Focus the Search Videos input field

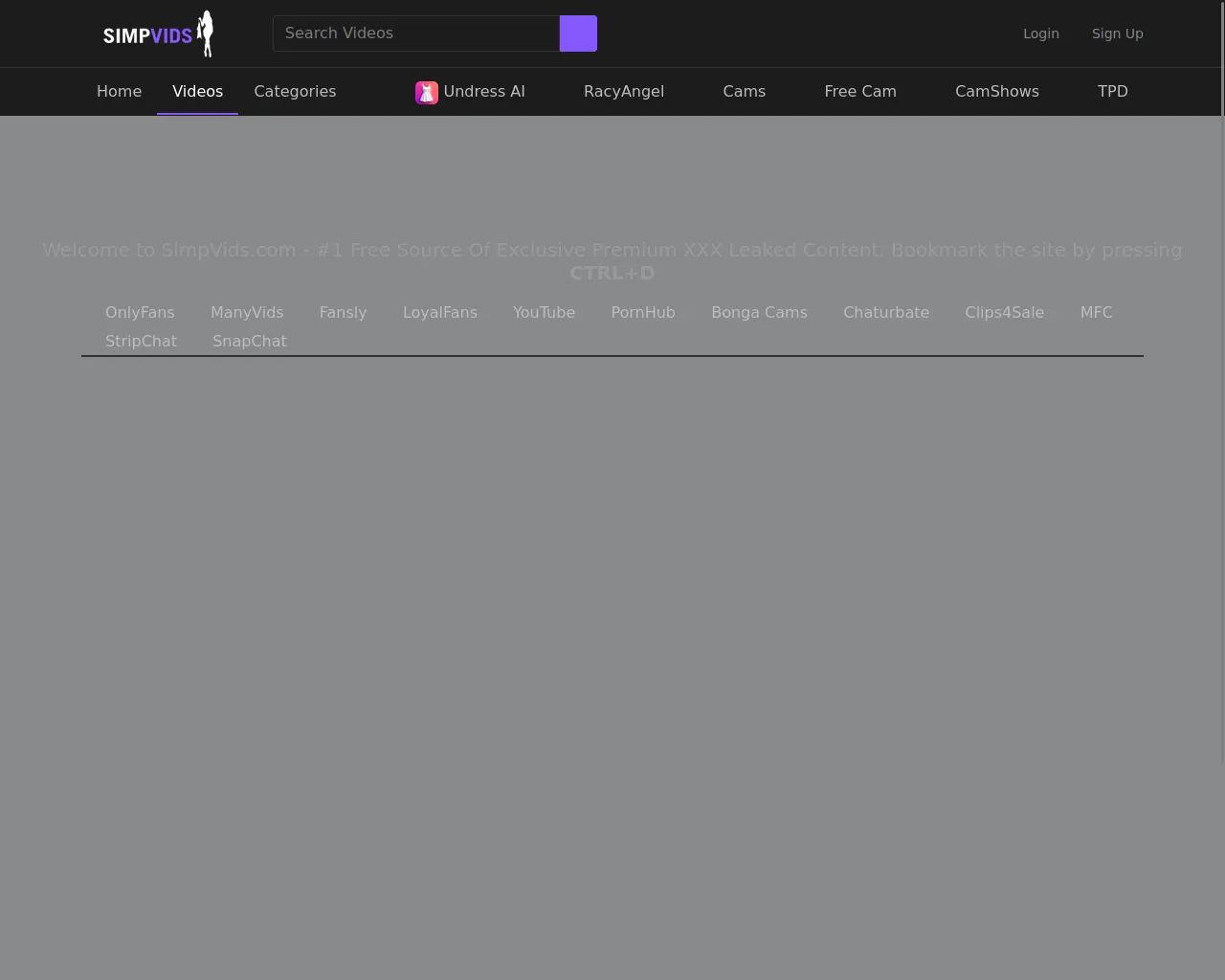(415, 33)
